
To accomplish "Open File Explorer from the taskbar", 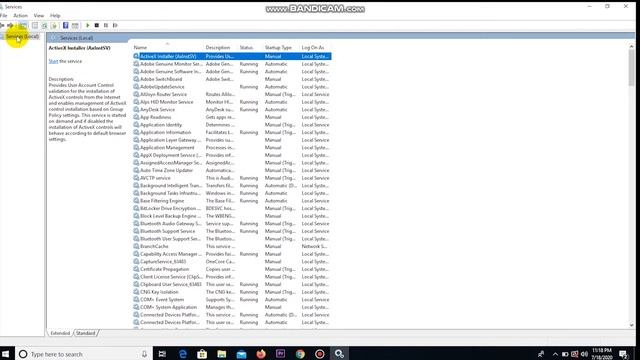I will click(x=222, y=354).
